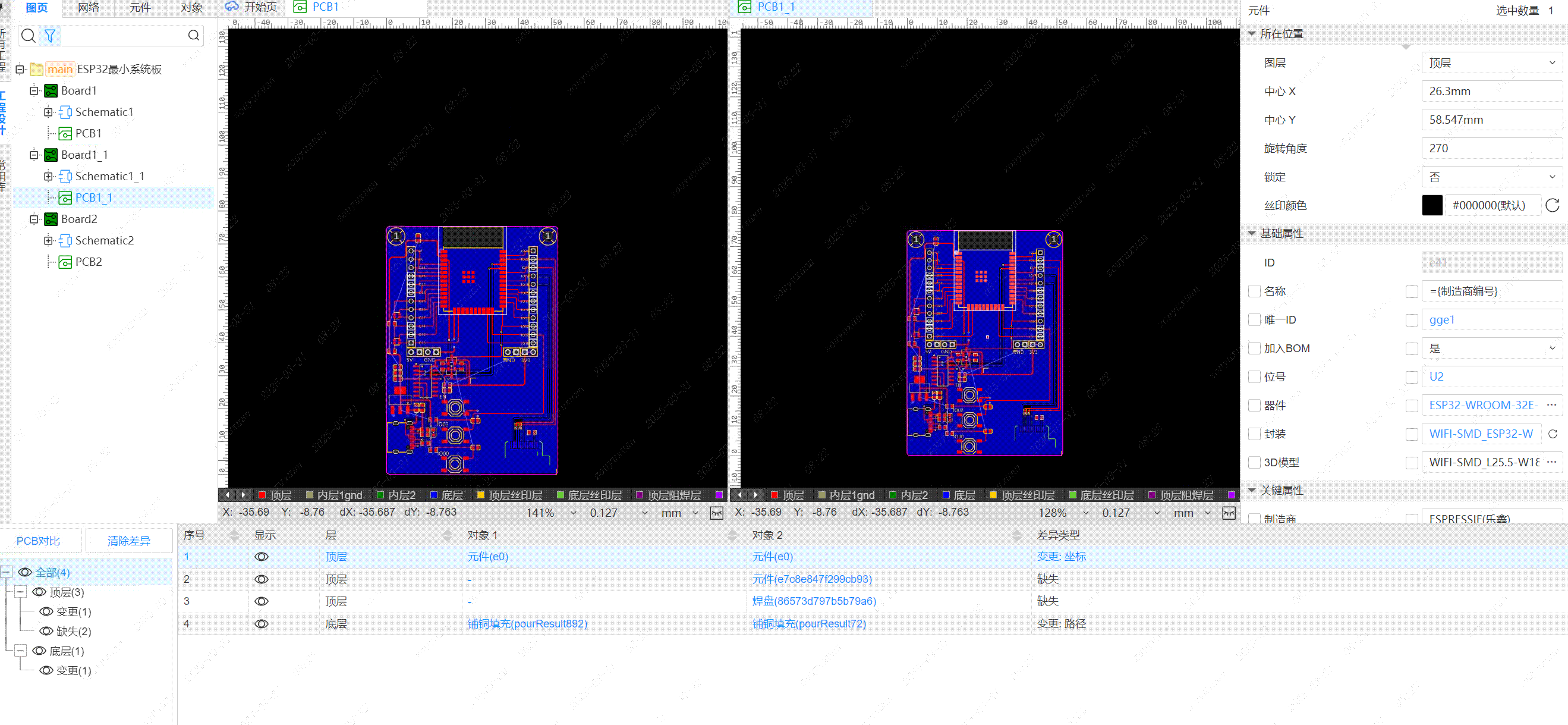Viewport: 1568px width, 725px height.
Task: Click Schematic2 schematic icon in tree
Action: (65, 240)
